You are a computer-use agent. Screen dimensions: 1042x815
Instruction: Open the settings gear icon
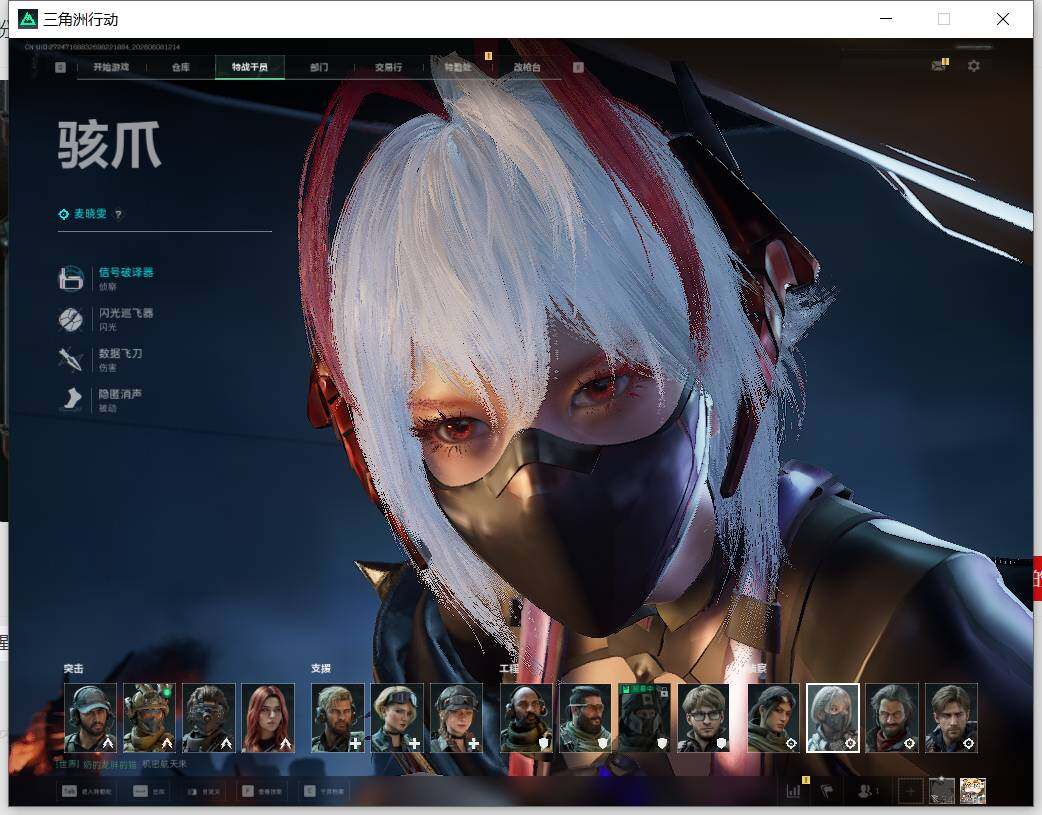click(x=974, y=66)
